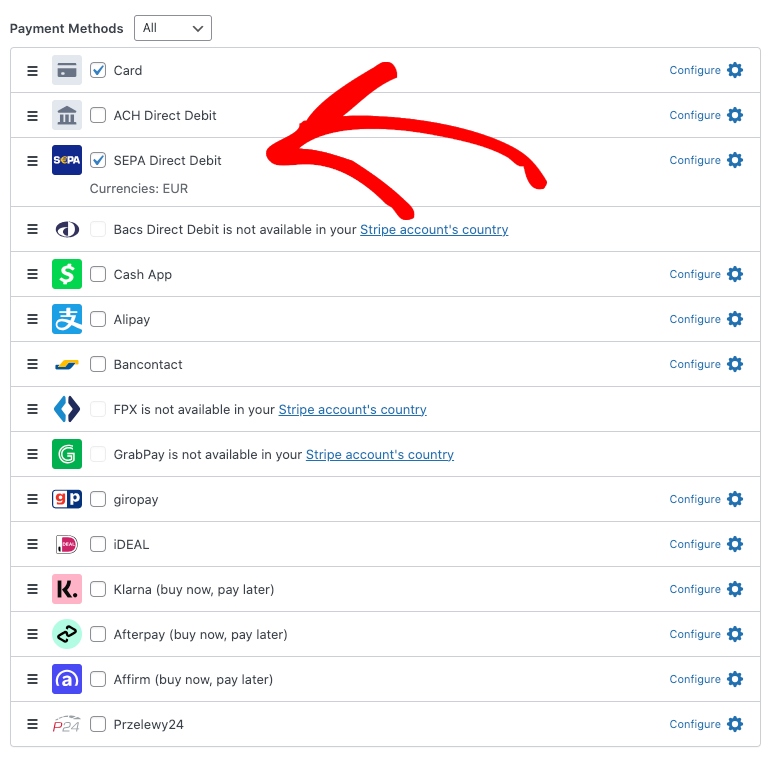
Task: Open Configure link for Klarna
Action: [695, 589]
